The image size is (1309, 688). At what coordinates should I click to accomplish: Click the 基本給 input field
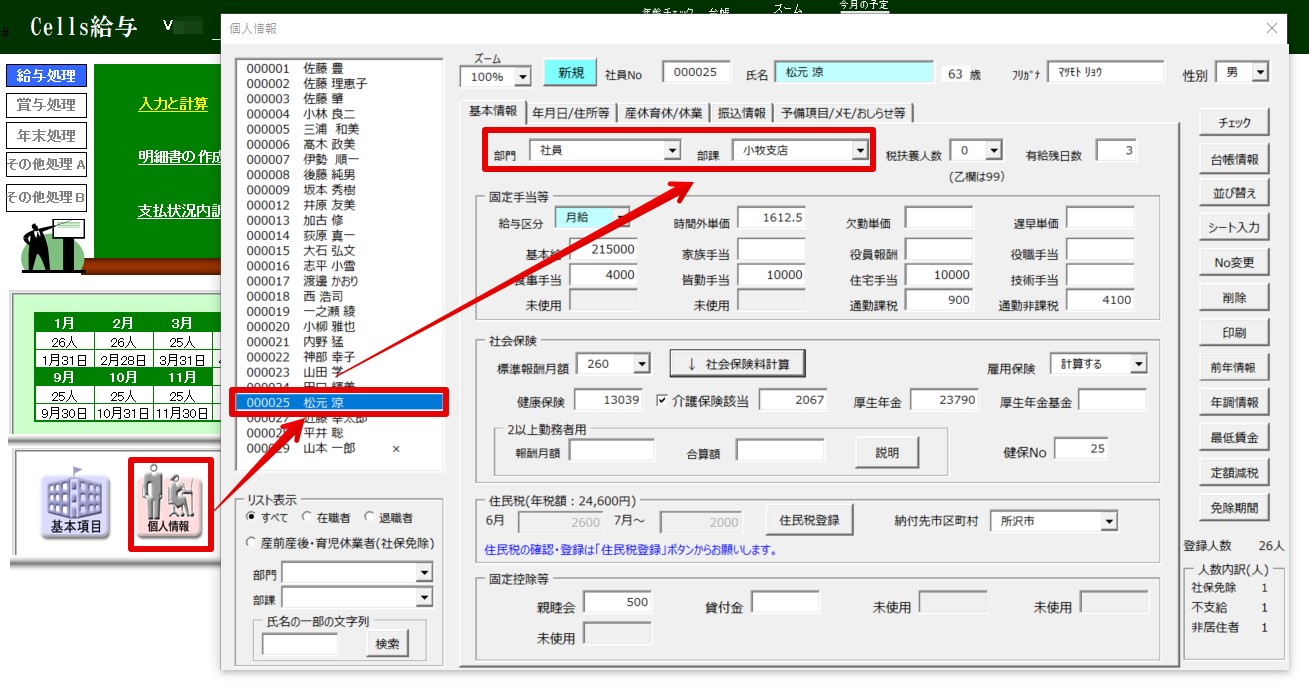click(603, 249)
